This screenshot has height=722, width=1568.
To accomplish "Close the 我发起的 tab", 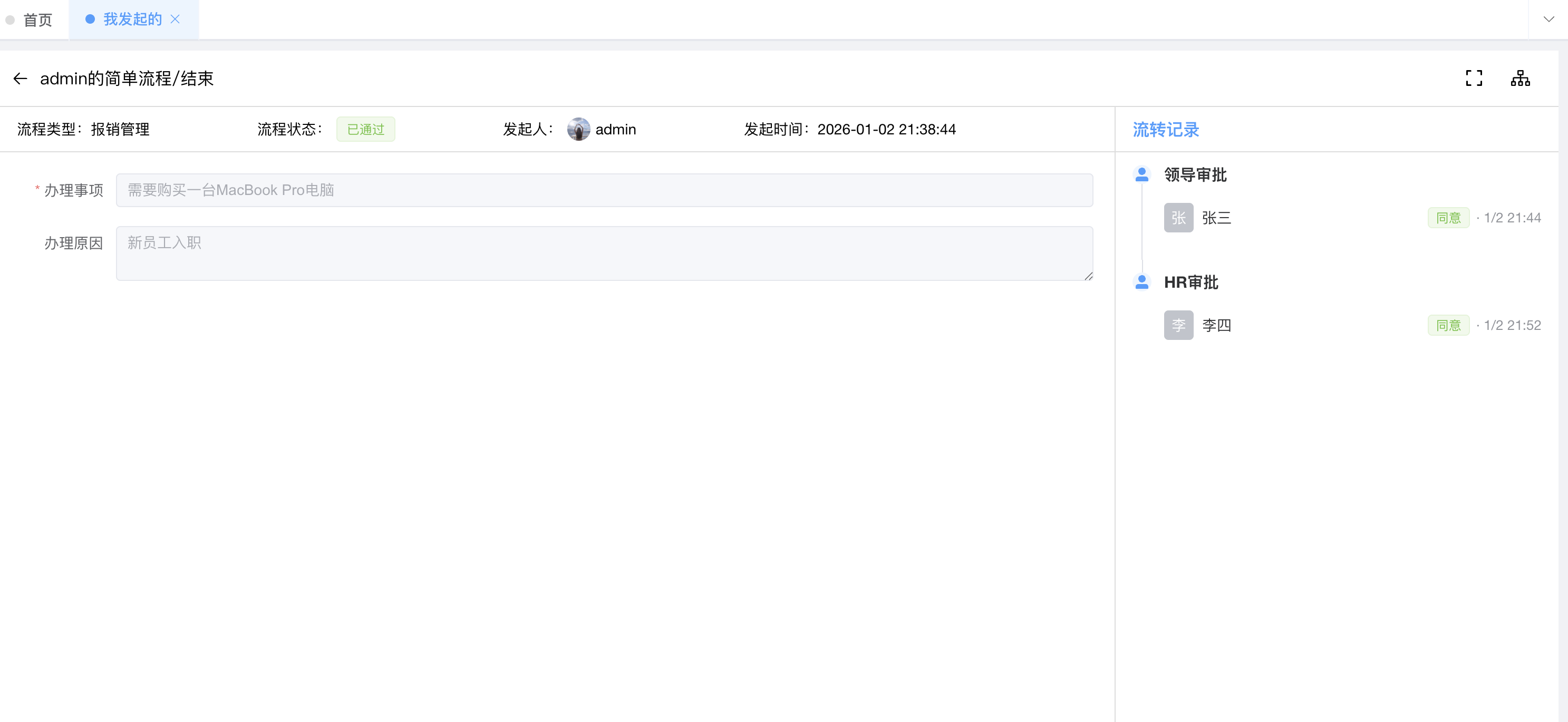I will point(175,19).
